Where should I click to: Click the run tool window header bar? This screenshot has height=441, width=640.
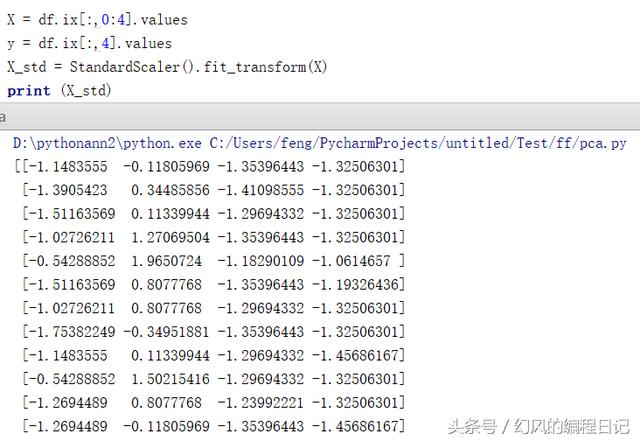pyautogui.click(x=320, y=116)
